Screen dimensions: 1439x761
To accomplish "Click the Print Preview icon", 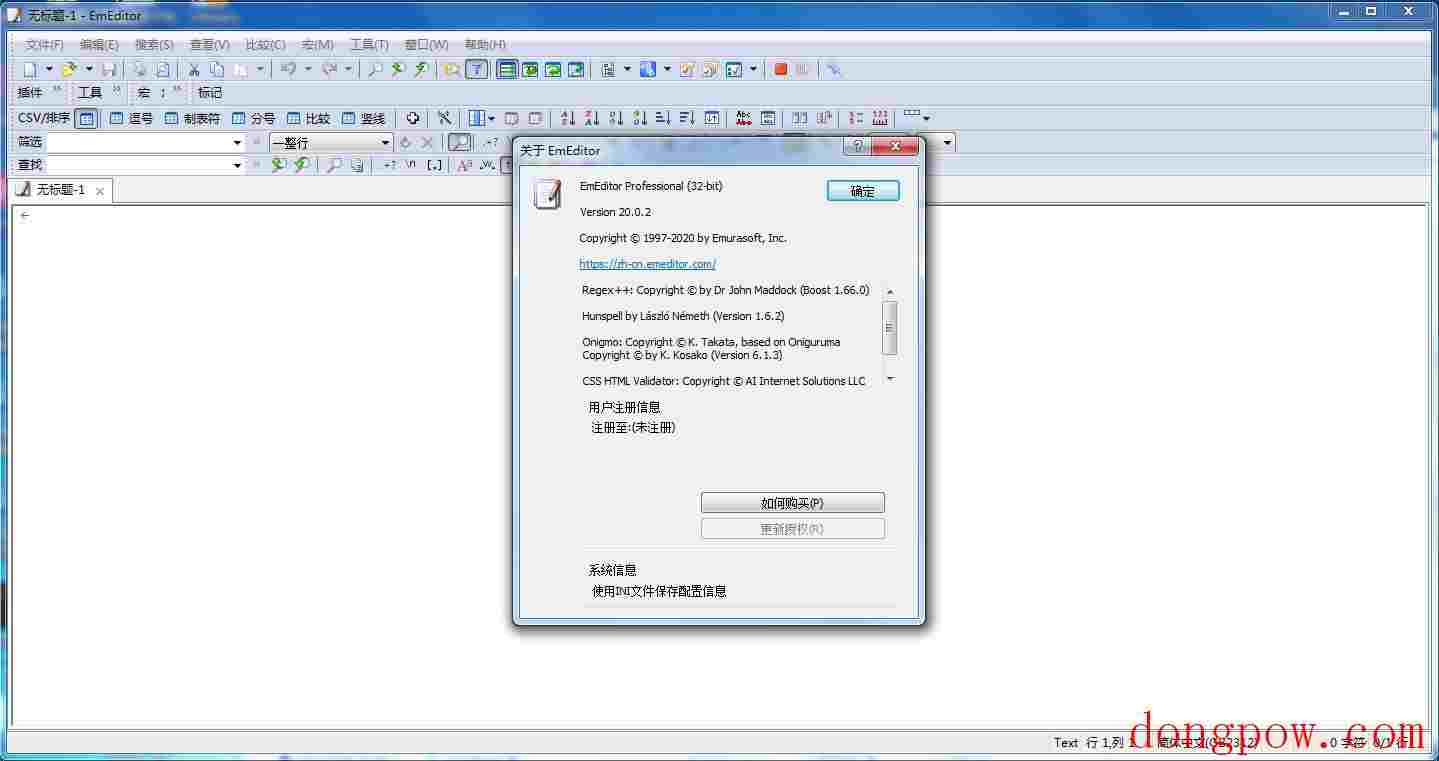I will [x=162, y=69].
